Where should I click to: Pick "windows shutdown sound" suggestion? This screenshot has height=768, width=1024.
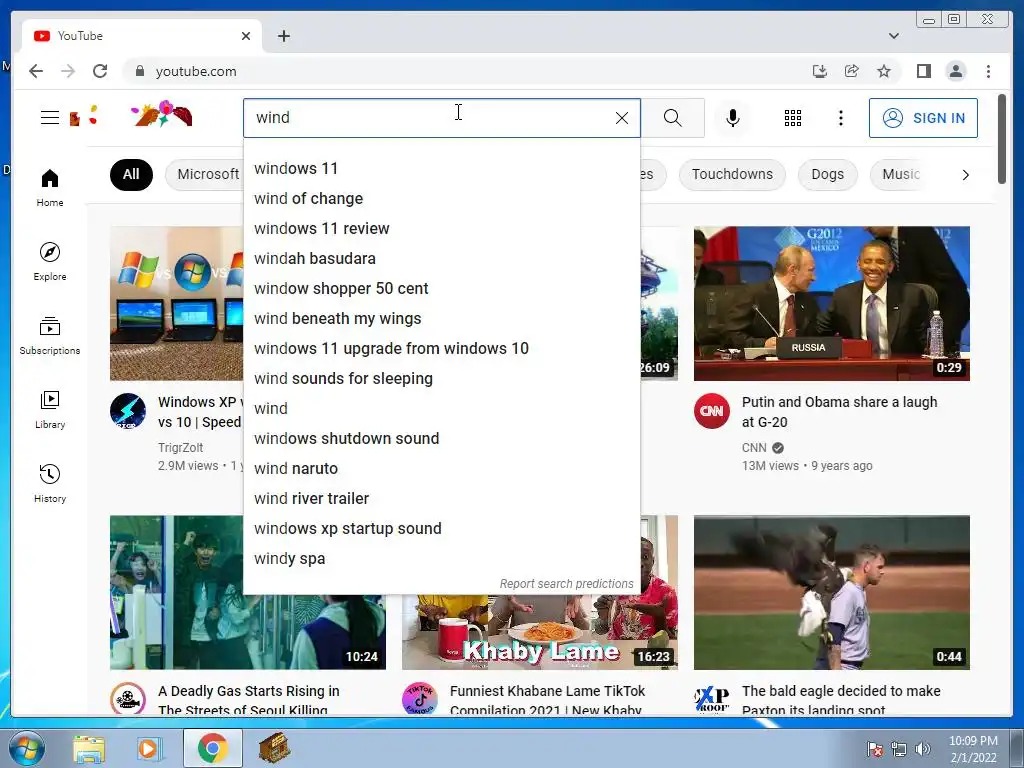click(441, 439)
